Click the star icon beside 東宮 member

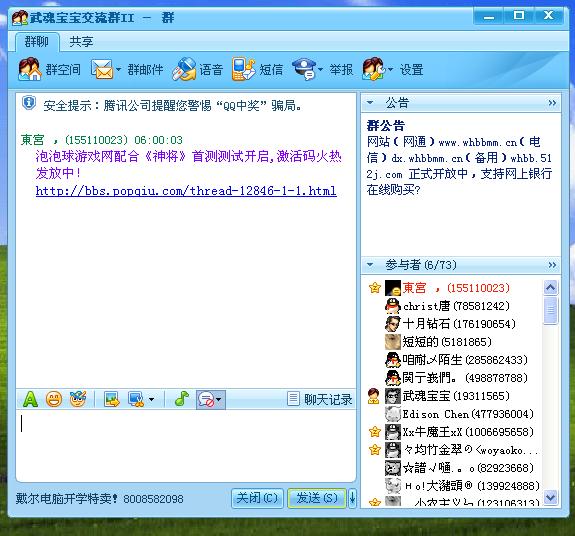tap(374, 288)
